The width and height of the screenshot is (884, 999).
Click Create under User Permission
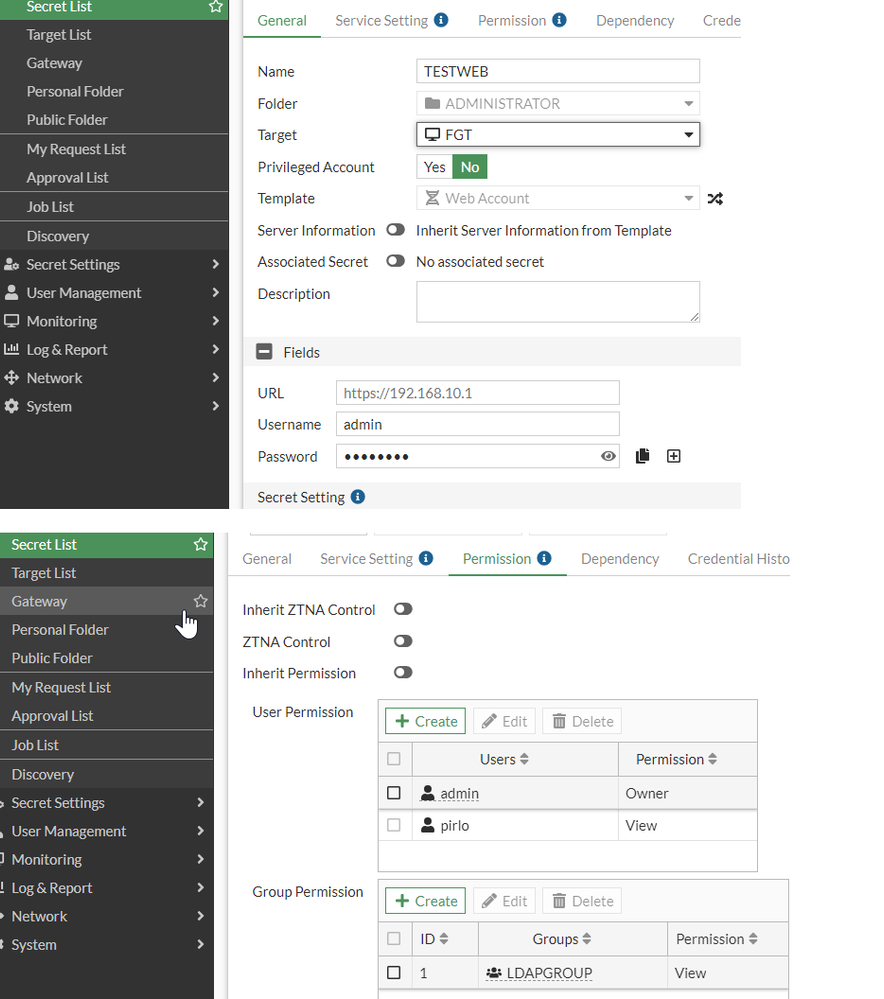pyautogui.click(x=425, y=721)
